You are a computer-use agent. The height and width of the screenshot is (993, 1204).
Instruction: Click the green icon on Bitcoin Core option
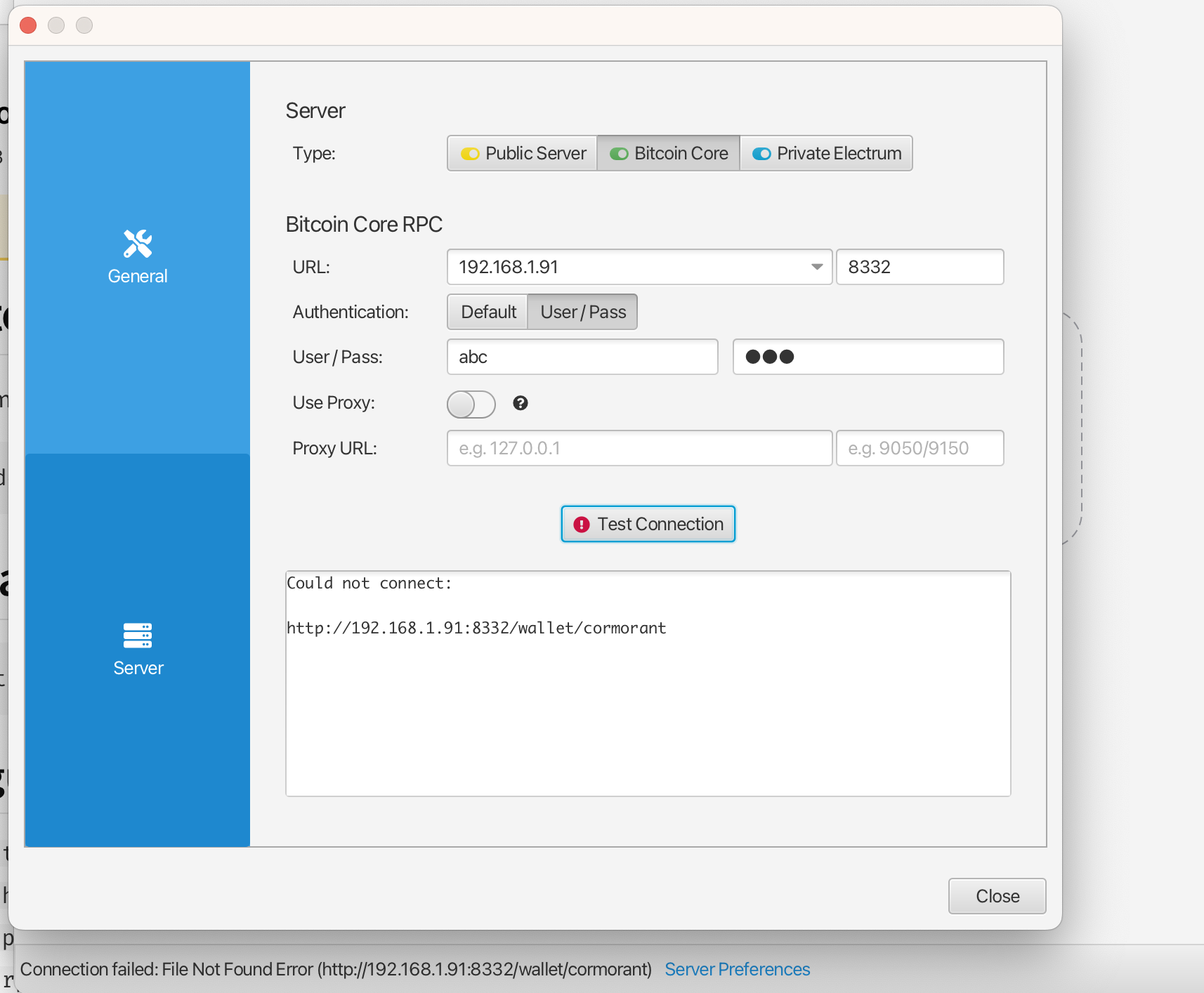[x=620, y=153]
